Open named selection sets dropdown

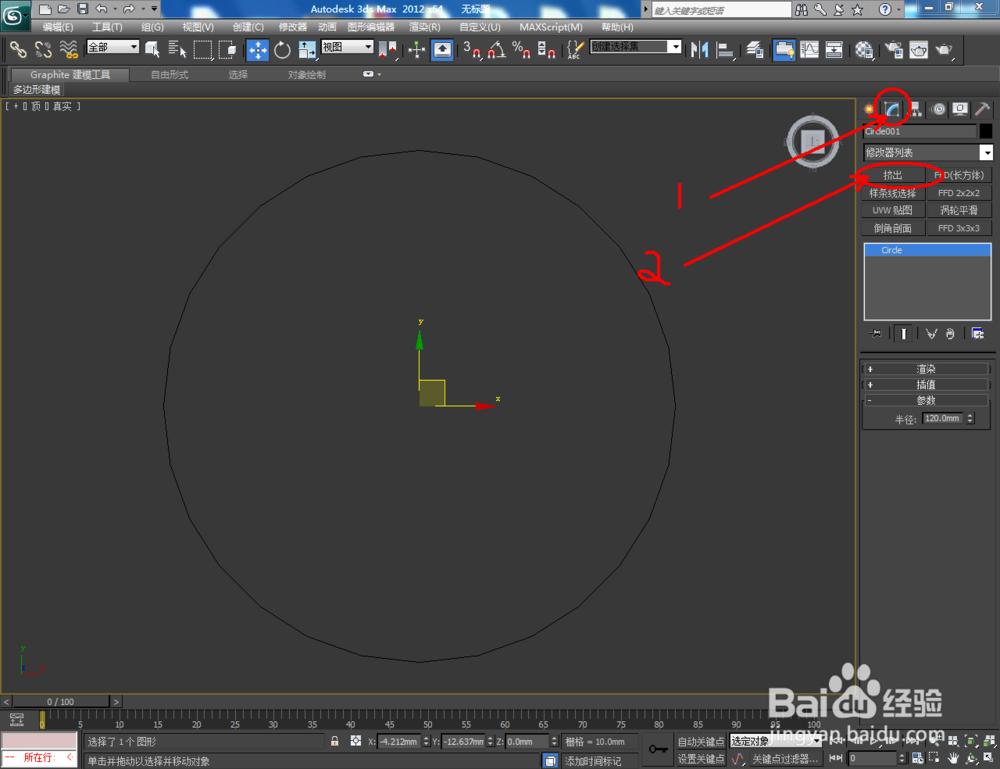click(x=636, y=47)
